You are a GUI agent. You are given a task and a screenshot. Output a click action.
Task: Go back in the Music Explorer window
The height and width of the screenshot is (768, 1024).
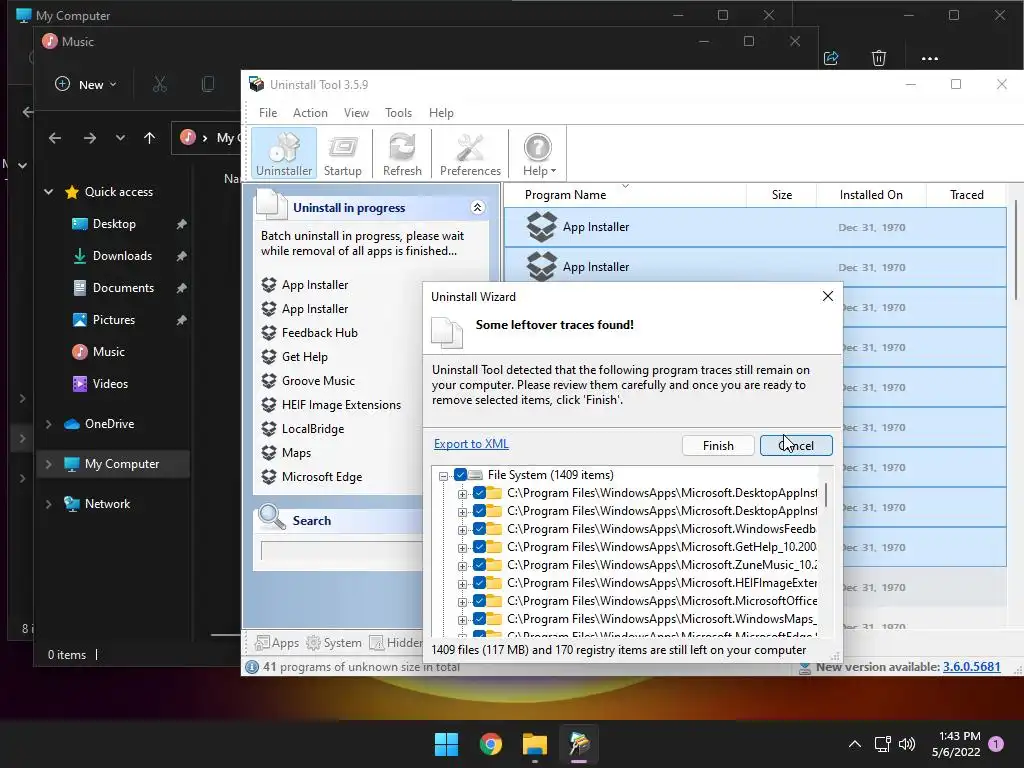[55, 138]
